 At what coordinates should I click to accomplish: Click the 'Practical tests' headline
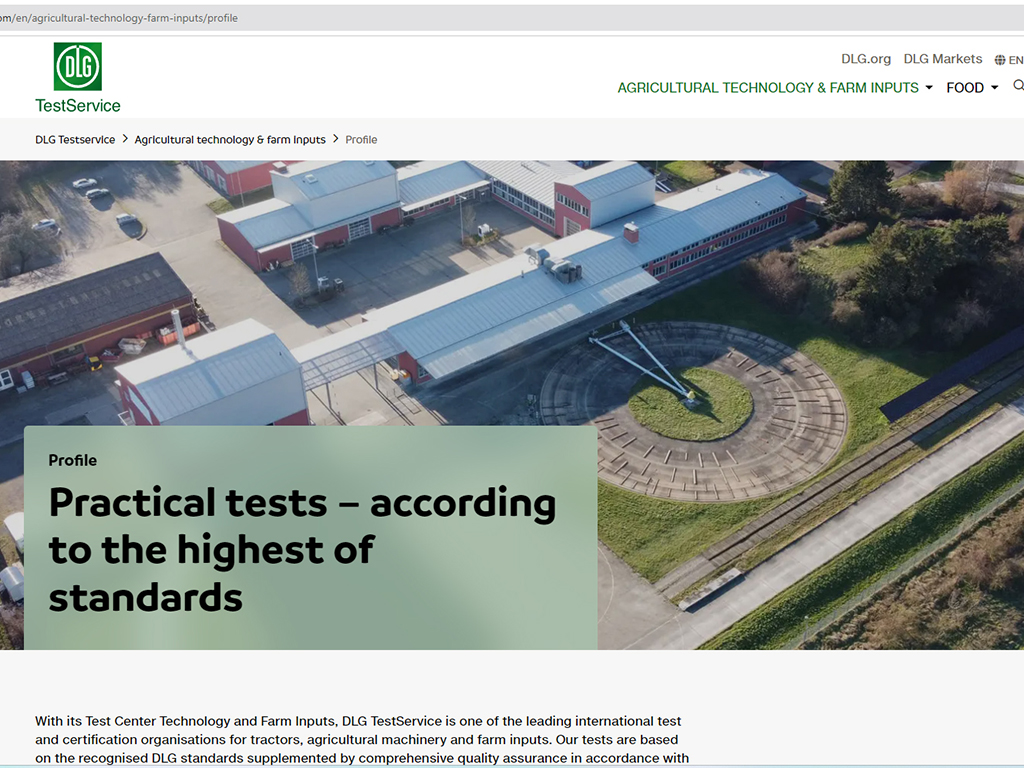coord(302,549)
